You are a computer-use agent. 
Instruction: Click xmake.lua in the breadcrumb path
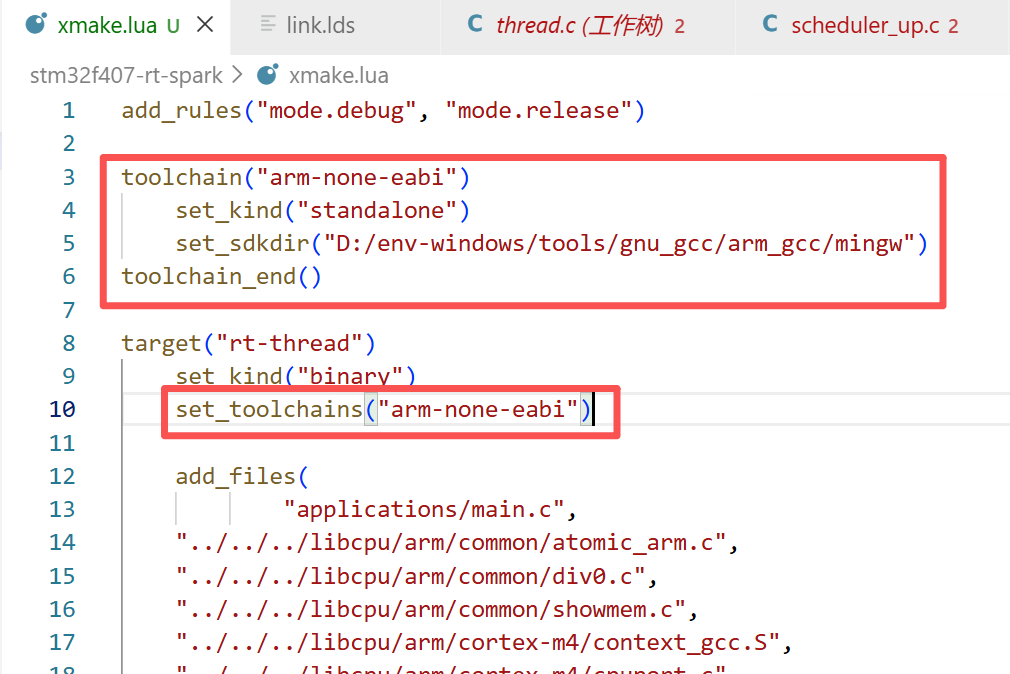coord(339,76)
